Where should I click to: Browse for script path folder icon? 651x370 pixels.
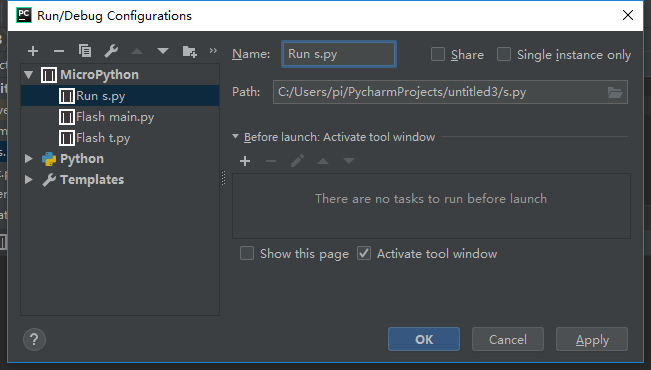click(x=615, y=92)
